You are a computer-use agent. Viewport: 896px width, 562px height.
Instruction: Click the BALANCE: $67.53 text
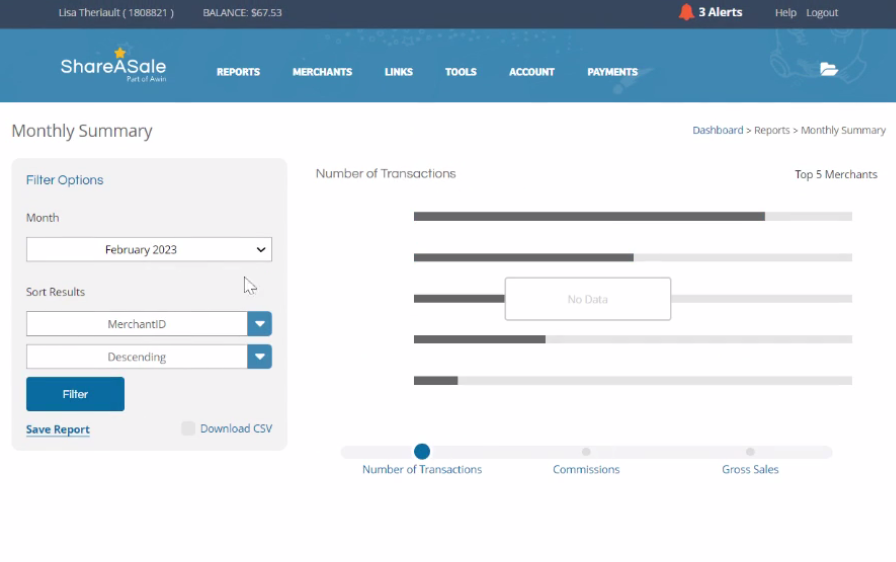pos(242,13)
